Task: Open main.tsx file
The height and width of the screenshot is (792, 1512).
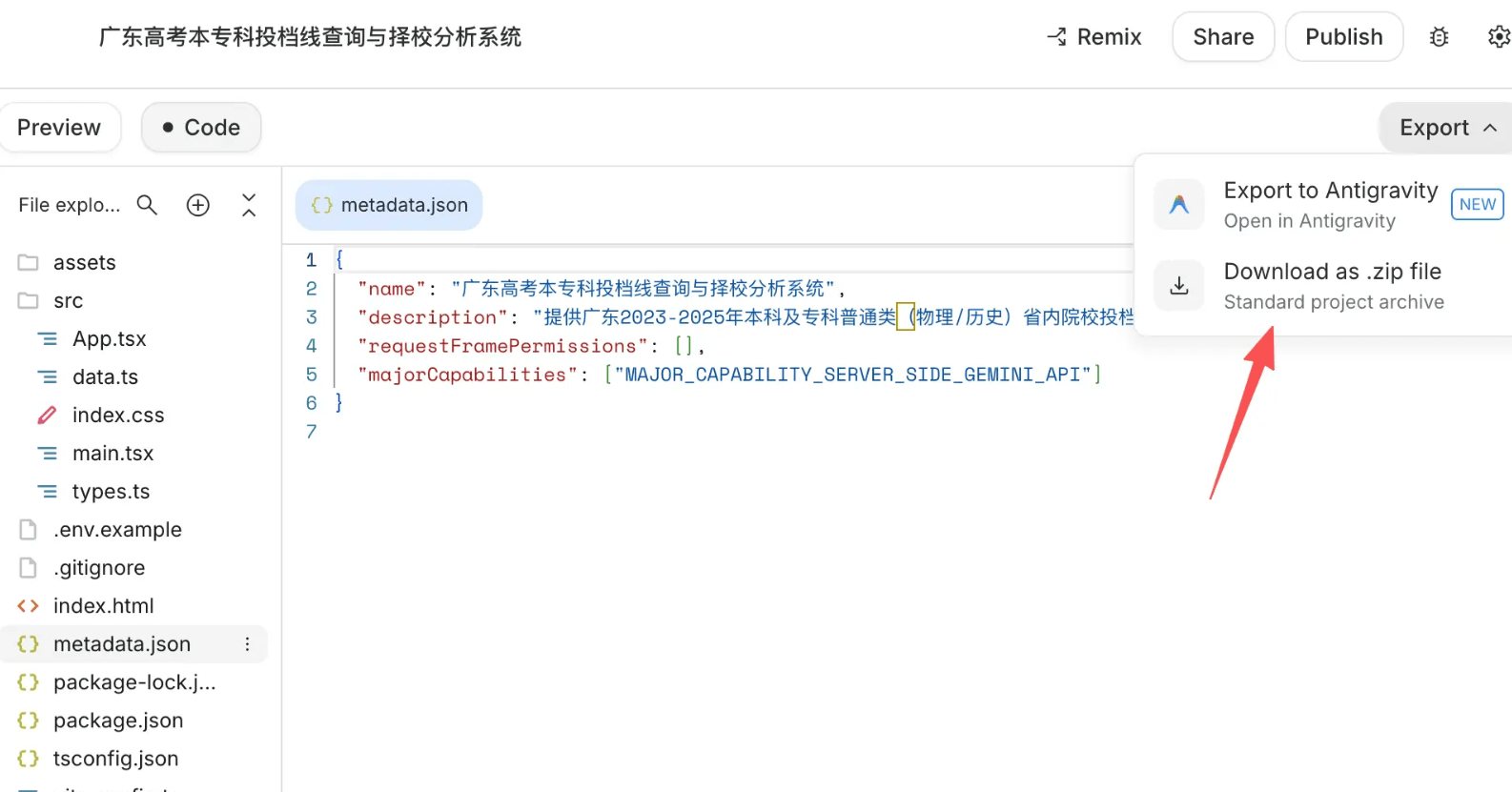Action: pos(112,453)
